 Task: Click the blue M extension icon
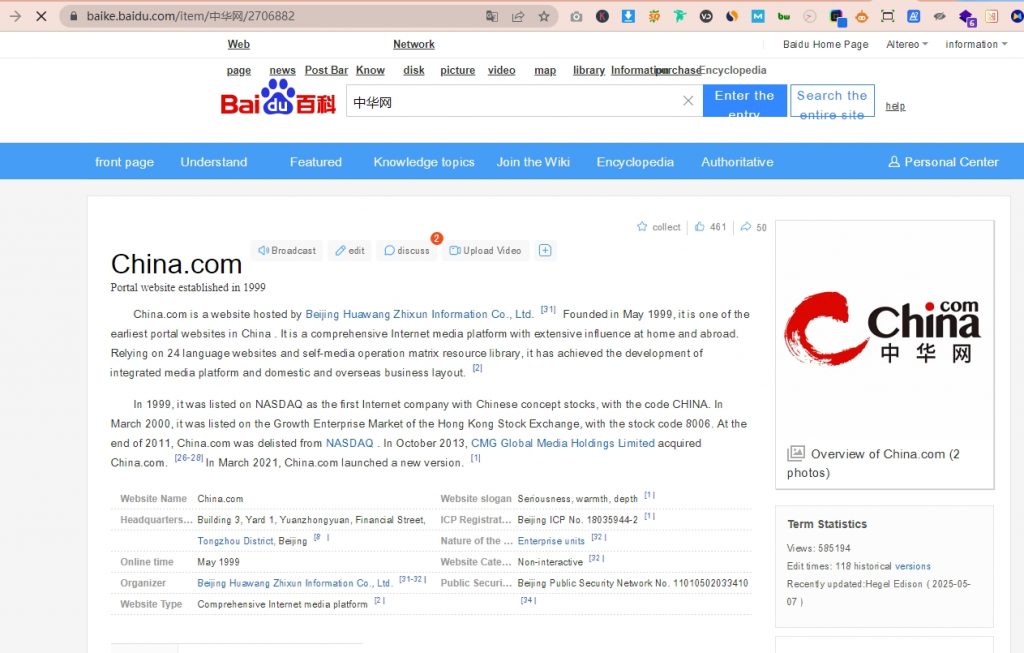(758, 16)
